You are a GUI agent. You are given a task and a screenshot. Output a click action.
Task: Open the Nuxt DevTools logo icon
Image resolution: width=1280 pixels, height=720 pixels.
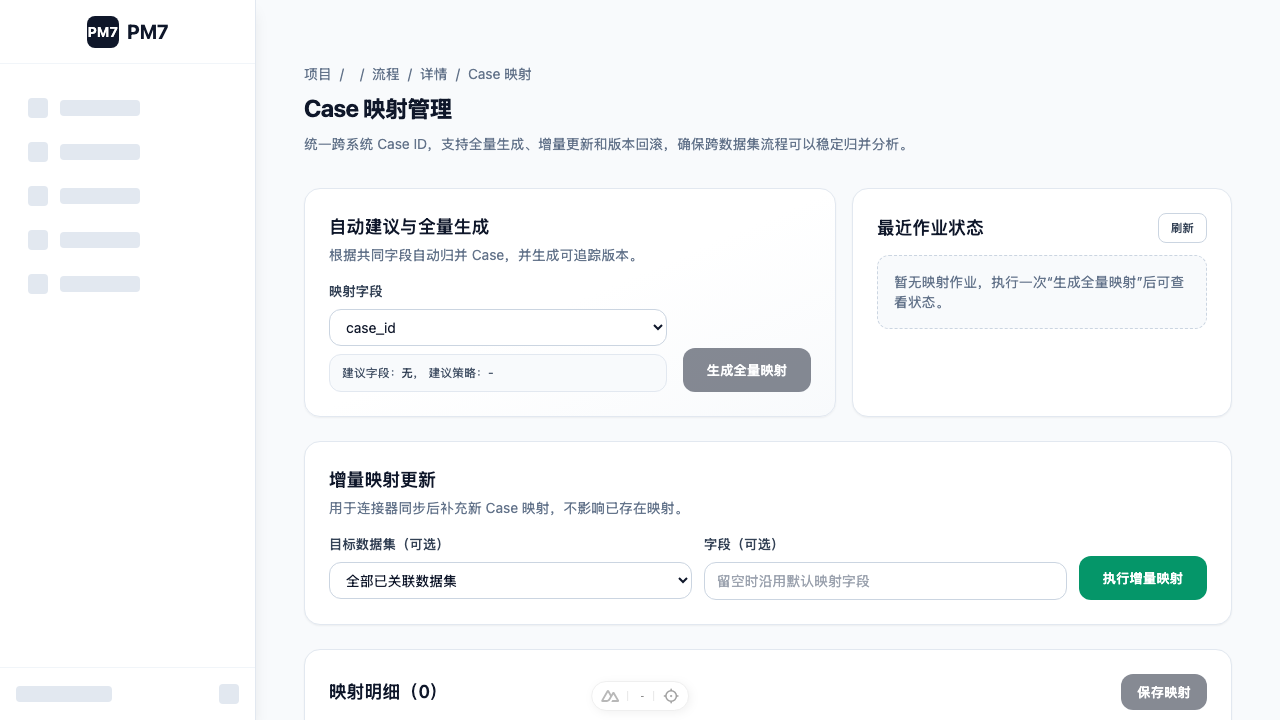click(x=610, y=696)
